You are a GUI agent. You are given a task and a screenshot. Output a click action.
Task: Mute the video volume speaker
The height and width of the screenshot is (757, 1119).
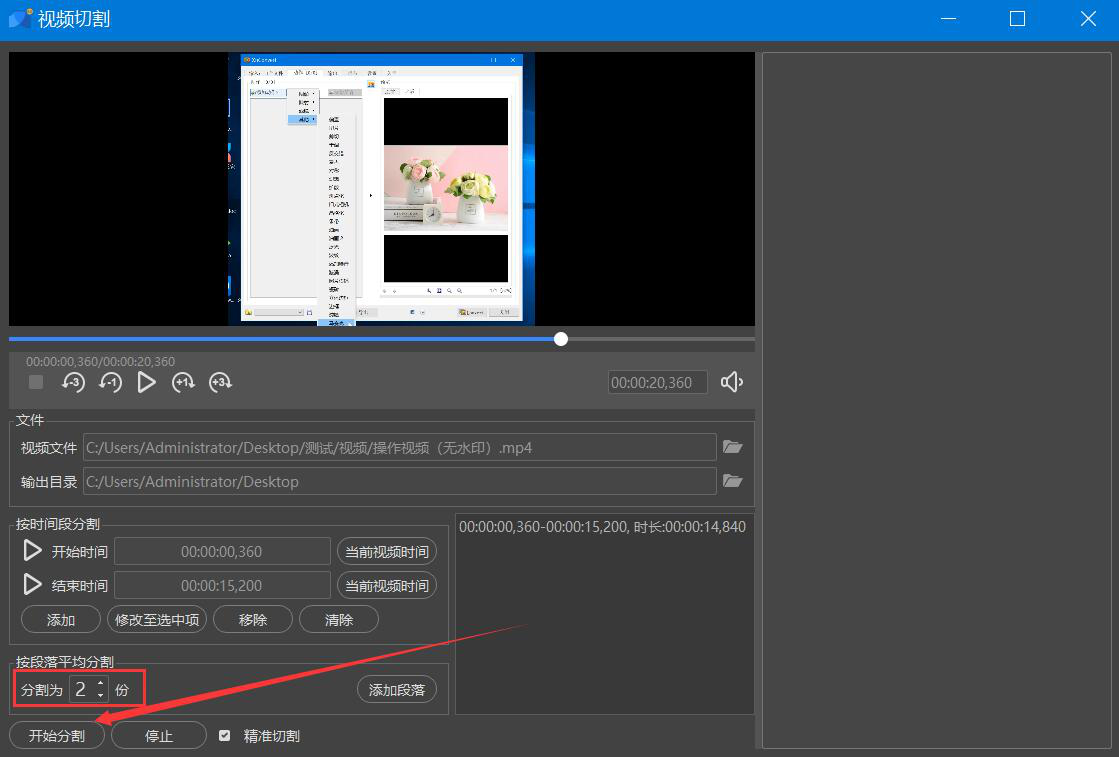pos(732,382)
